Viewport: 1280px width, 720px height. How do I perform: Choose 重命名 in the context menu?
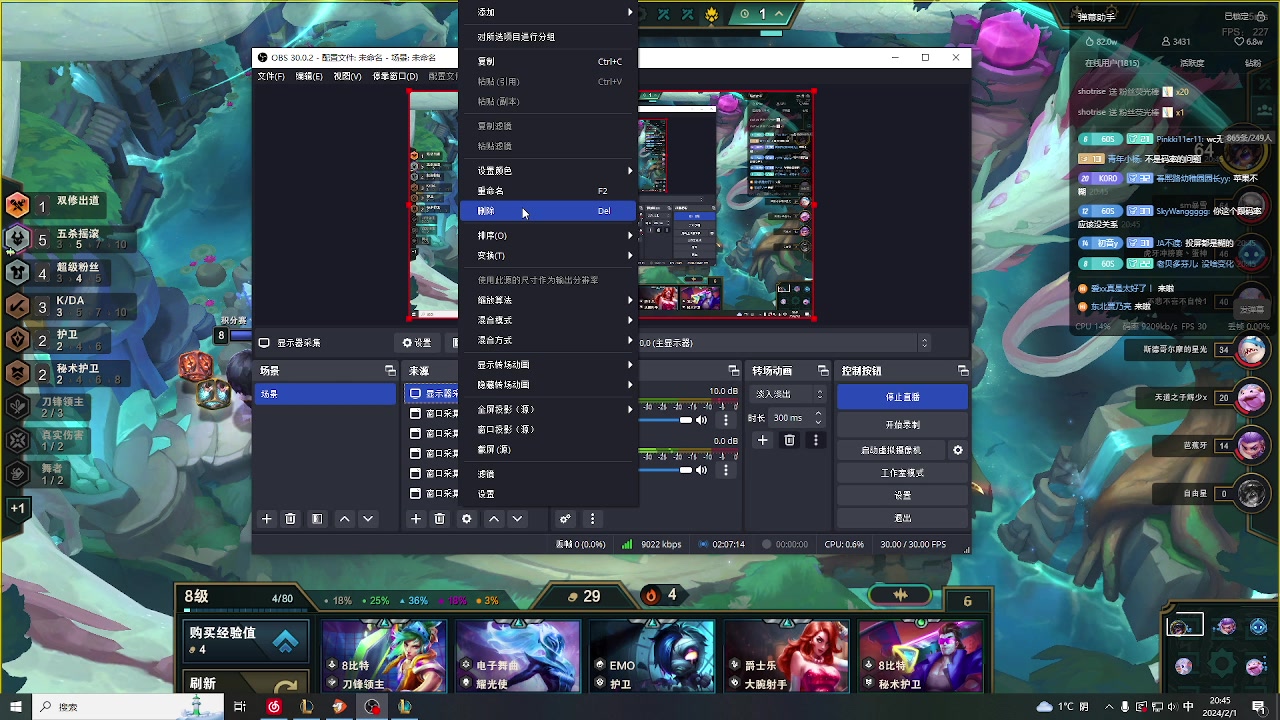tap(549, 191)
